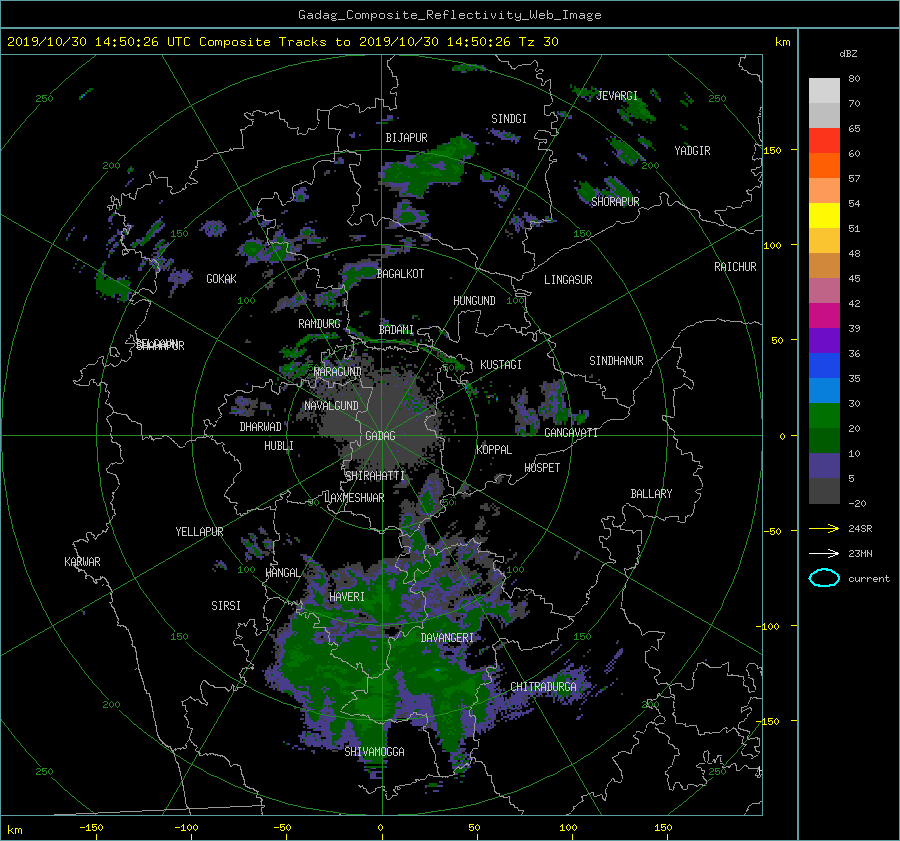Click the SHORAPUR city label
This screenshot has height=841, width=900.
(x=615, y=201)
